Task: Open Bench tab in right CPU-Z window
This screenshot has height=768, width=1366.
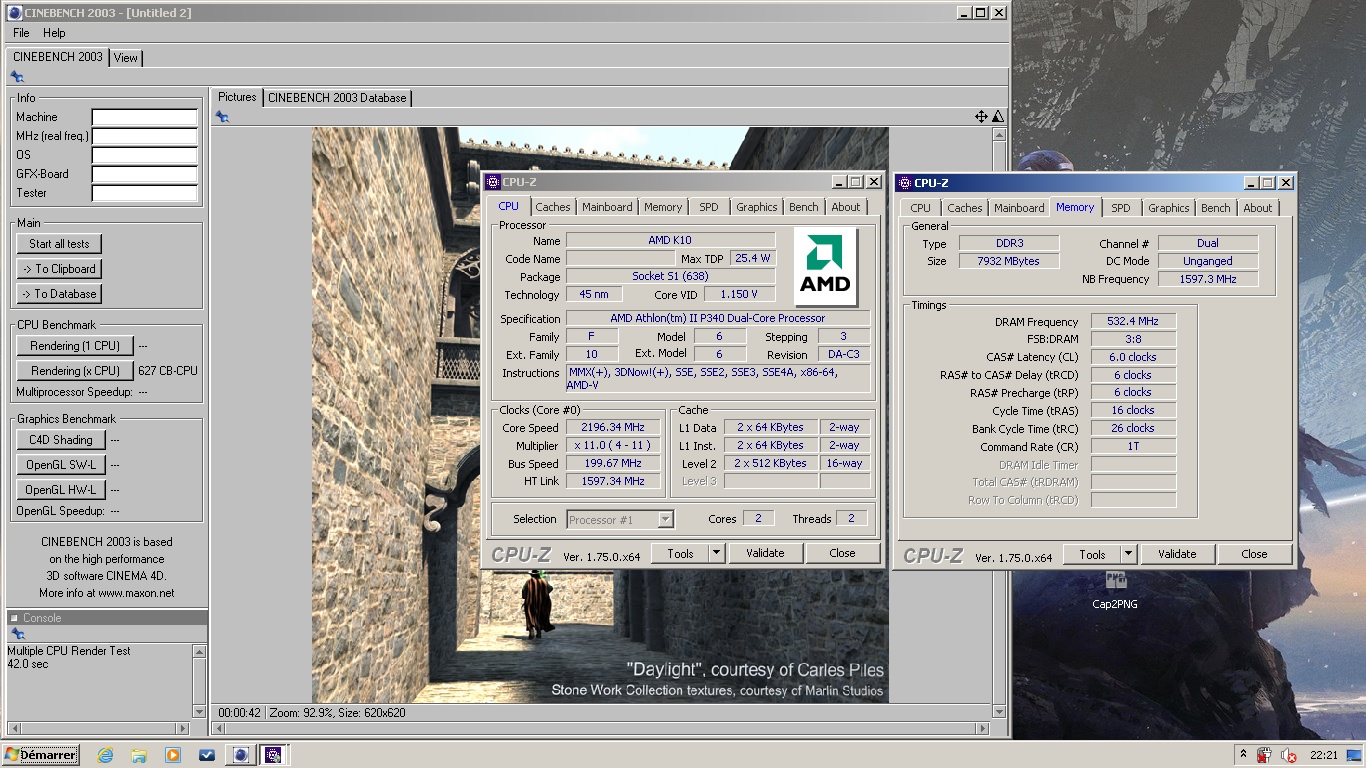Action: 1216,208
